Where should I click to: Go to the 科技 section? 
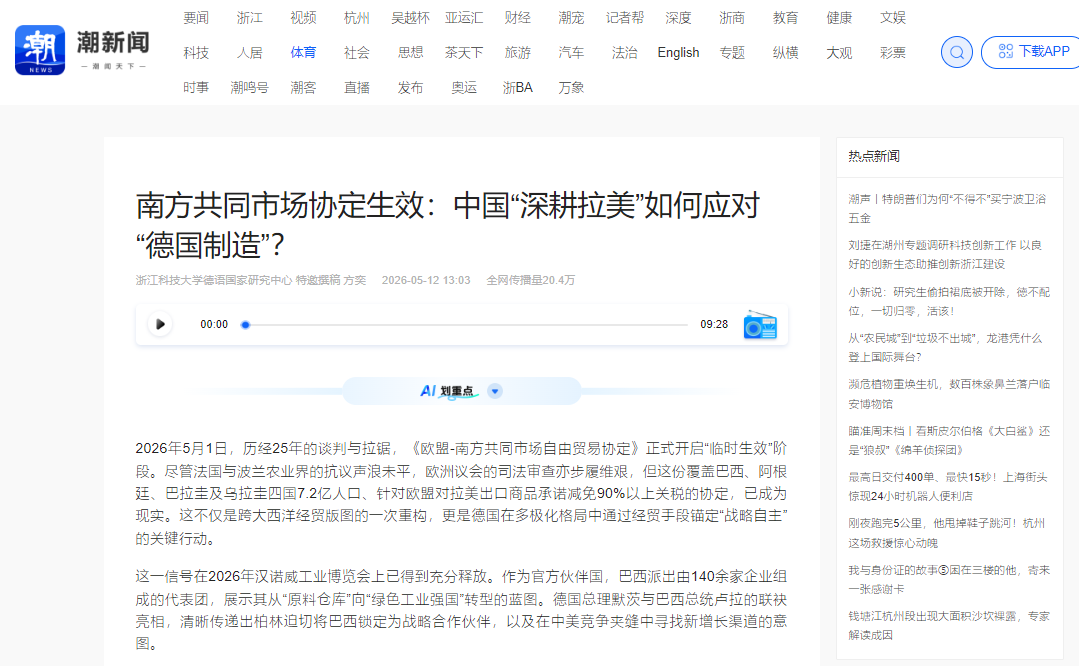[196, 53]
